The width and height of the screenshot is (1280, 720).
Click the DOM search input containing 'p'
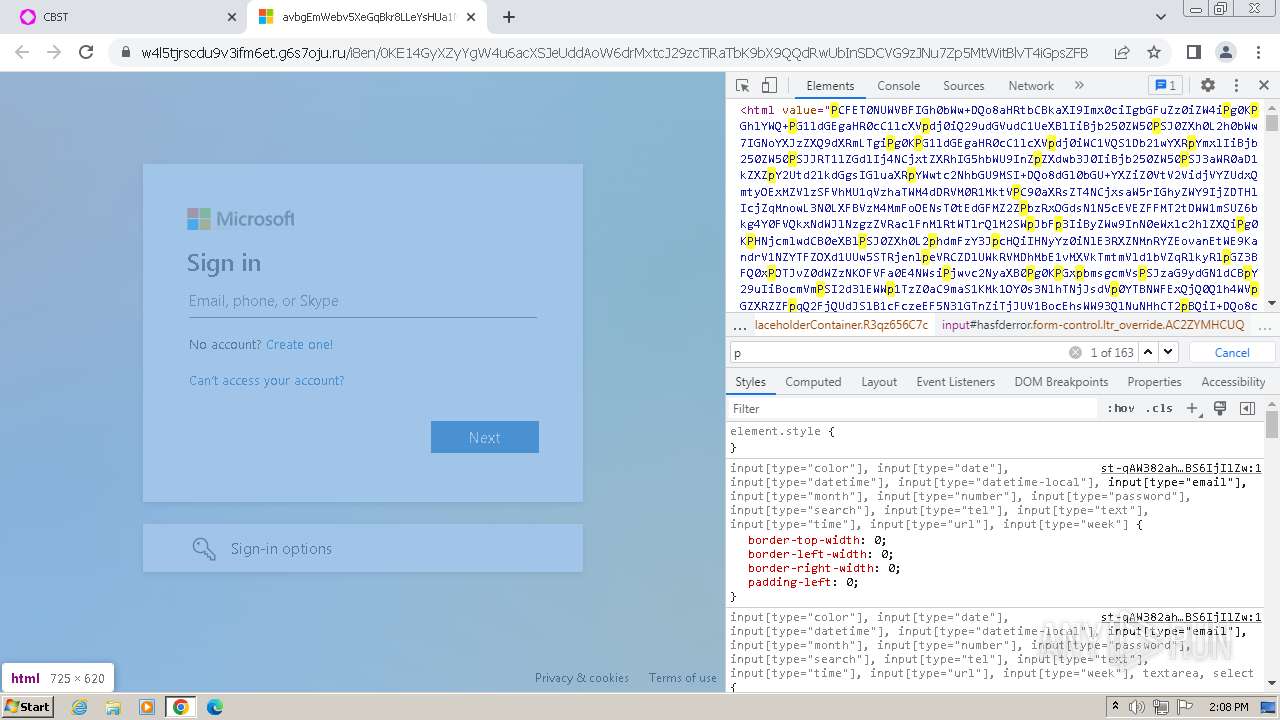coord(900,353)
